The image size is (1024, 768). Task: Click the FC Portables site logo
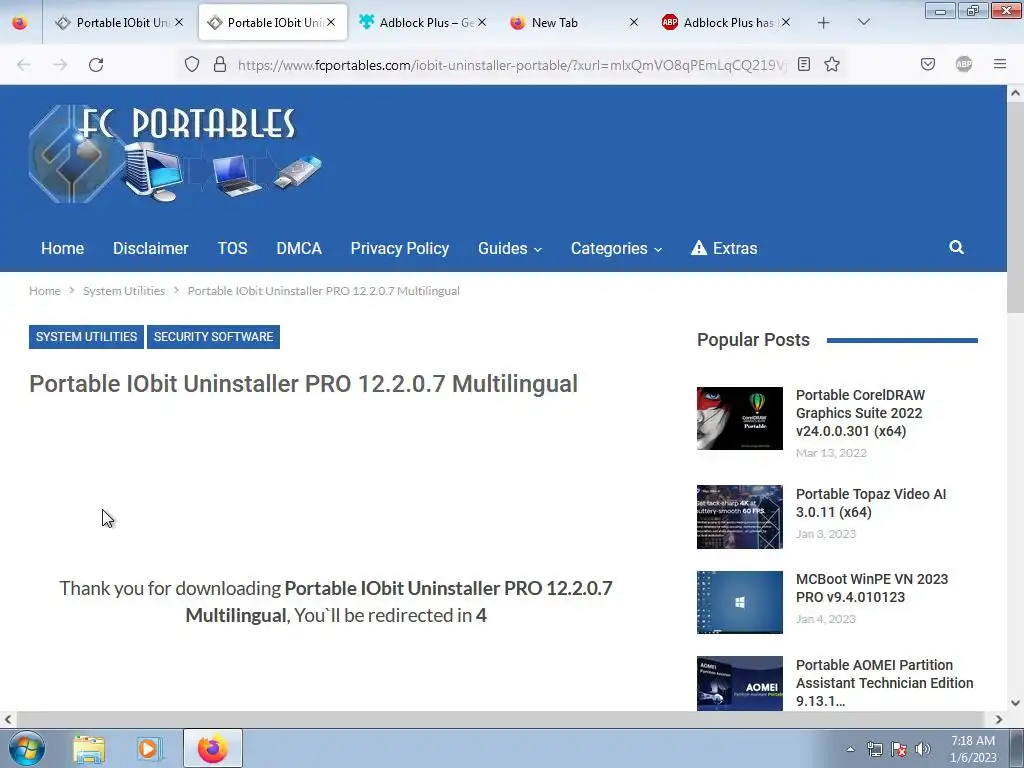(175, 154)
